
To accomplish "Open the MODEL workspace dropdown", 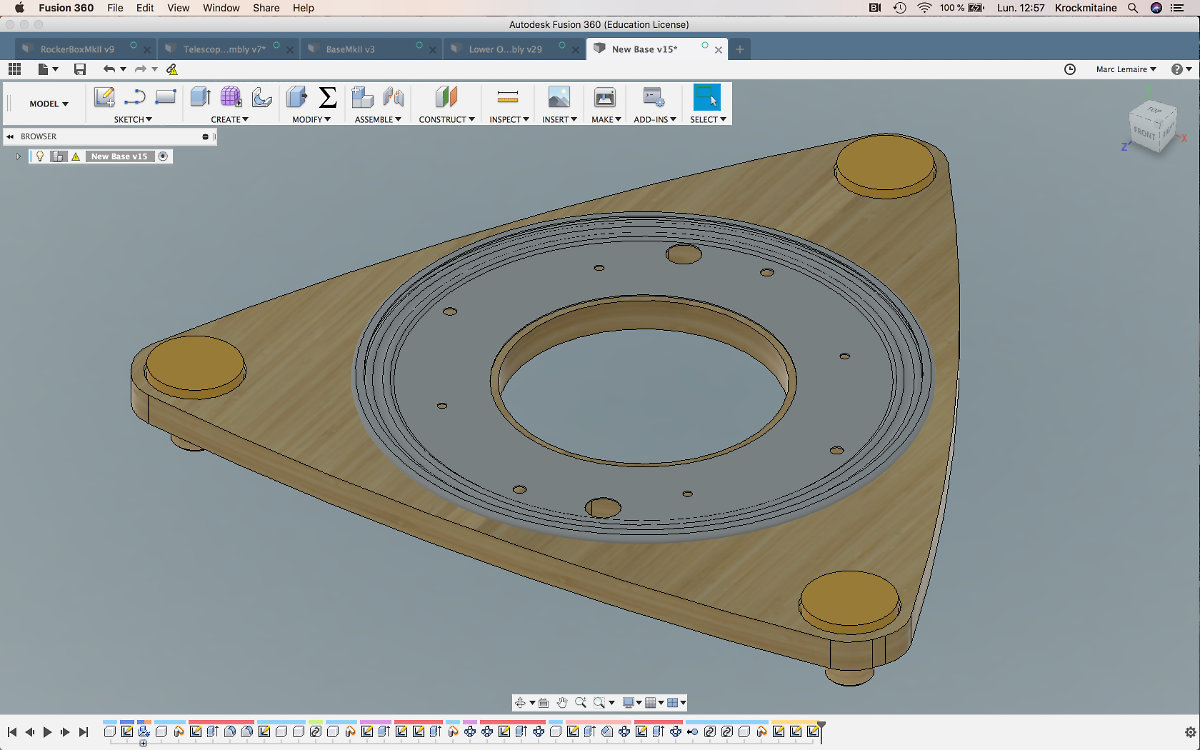I will pyautogui.click(x=49, y=104).
